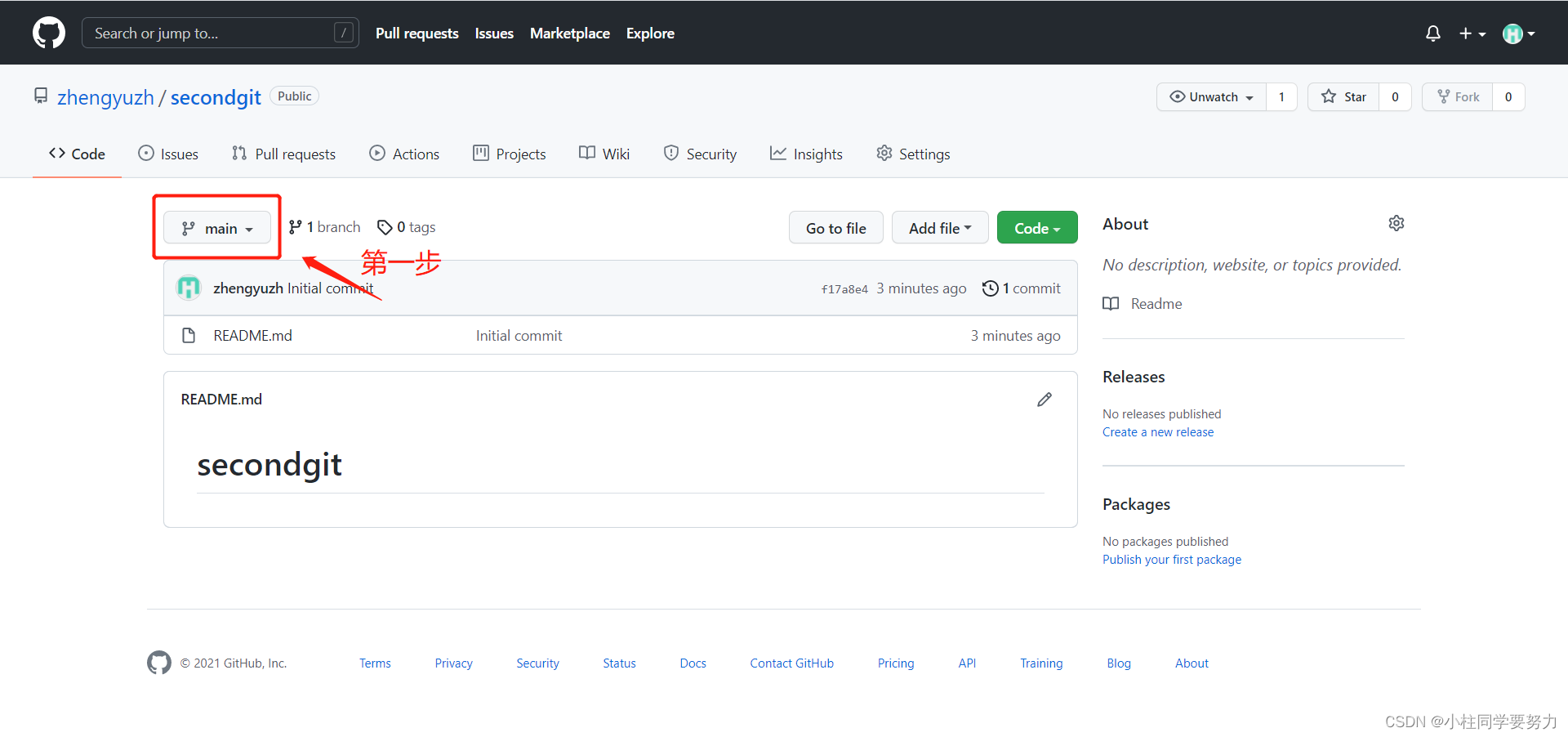Click the stargazers count next to Star
Viewport: 1568px width, 737px height.
[x=1395, y=96]
